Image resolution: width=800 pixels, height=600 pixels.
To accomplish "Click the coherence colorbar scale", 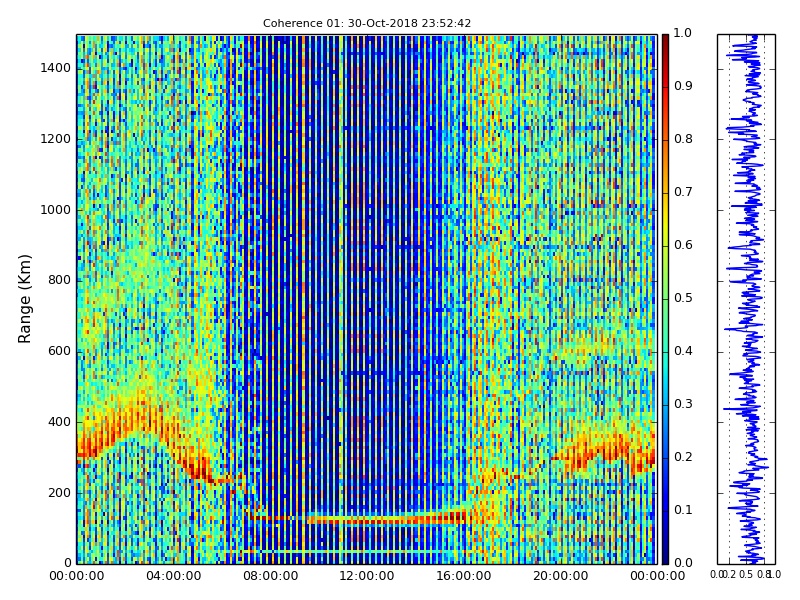I will (x=665, y=299).
